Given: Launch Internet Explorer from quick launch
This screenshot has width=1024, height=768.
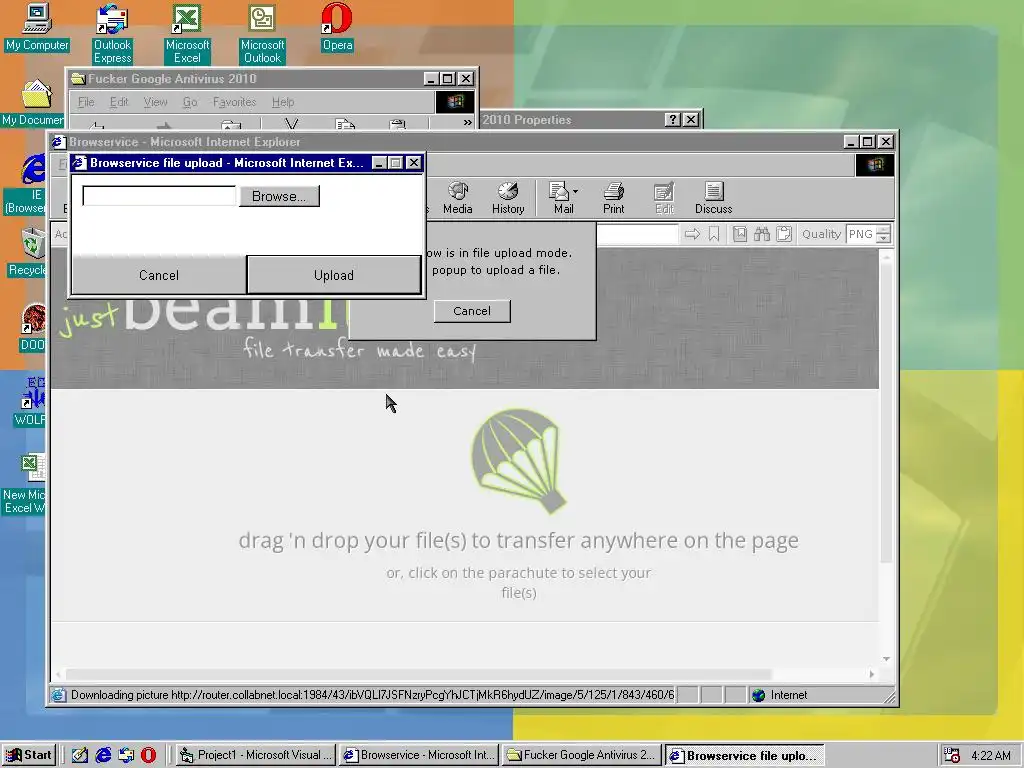Looking at the screenshot, I should pyautogui.click(x=103, y=755).
